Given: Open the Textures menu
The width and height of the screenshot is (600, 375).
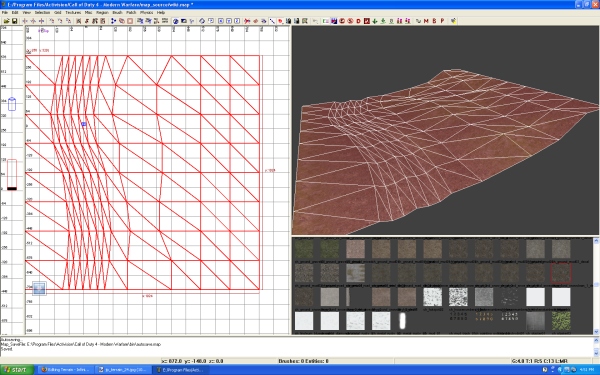Looking at the screenshot, I should 73,13.
